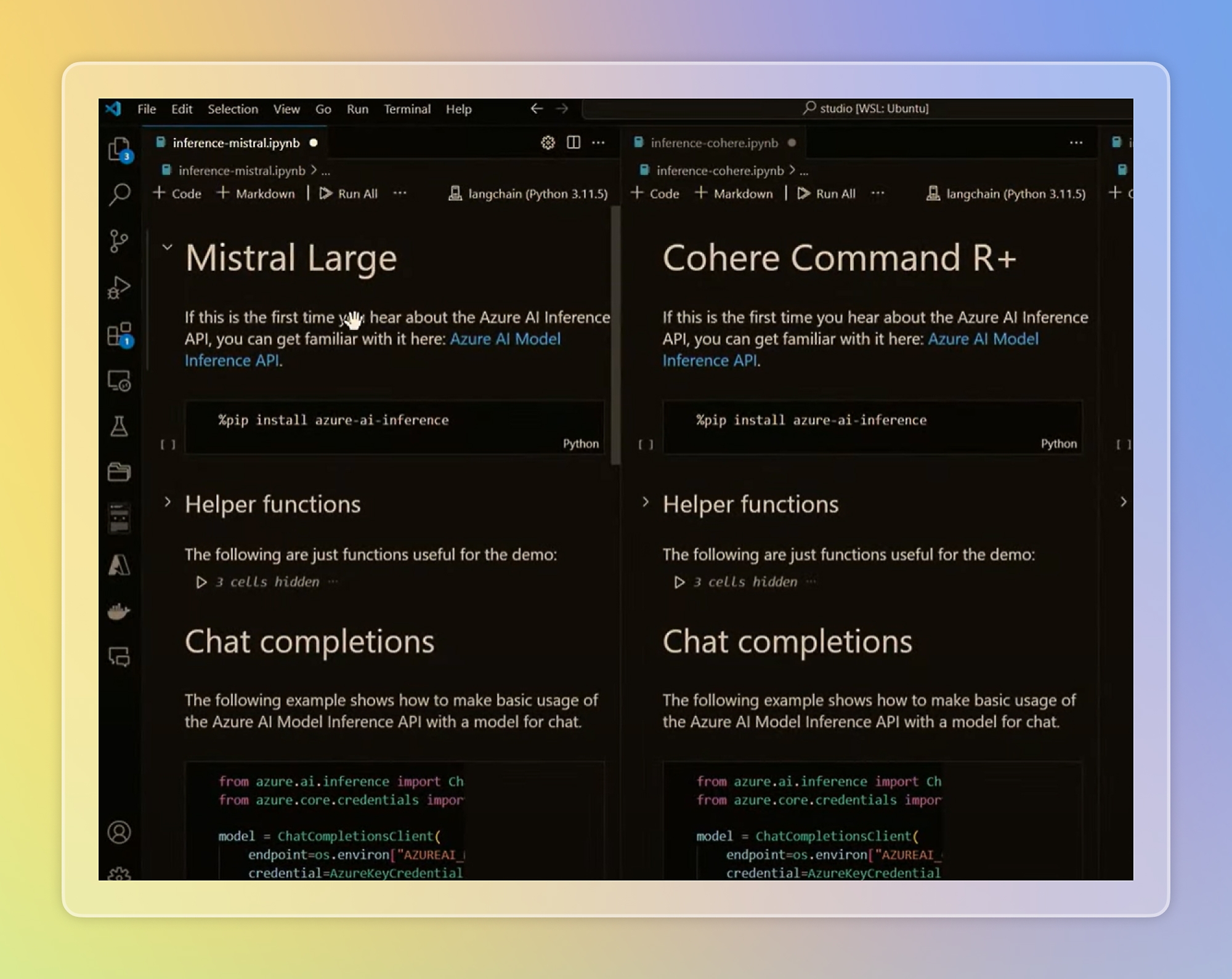Open the Source Control view icon
The width and height of the screenshot is (1232, 979).
pos(119,241)
